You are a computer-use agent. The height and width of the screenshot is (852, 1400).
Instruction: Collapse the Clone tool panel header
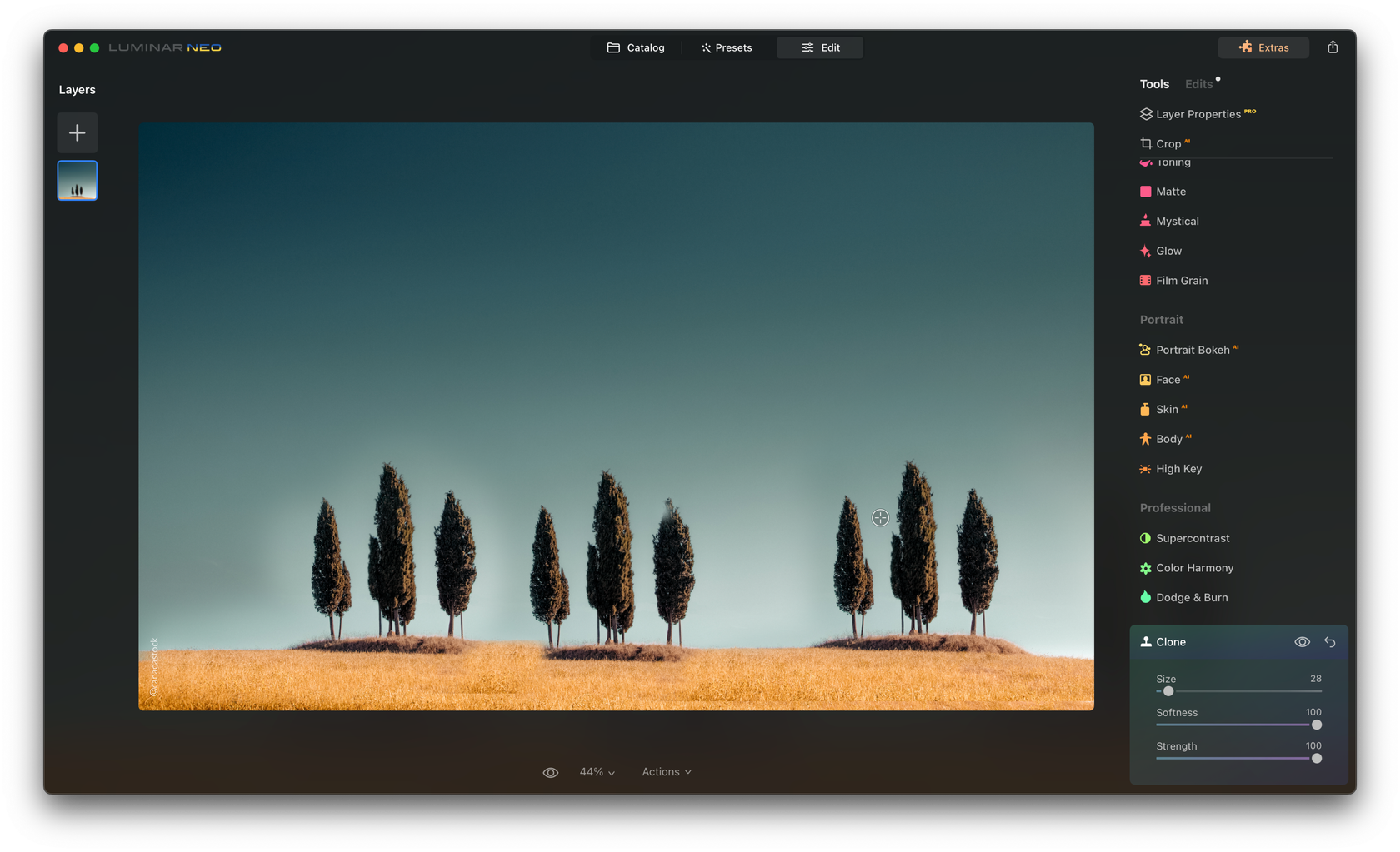pos(1170,642)
